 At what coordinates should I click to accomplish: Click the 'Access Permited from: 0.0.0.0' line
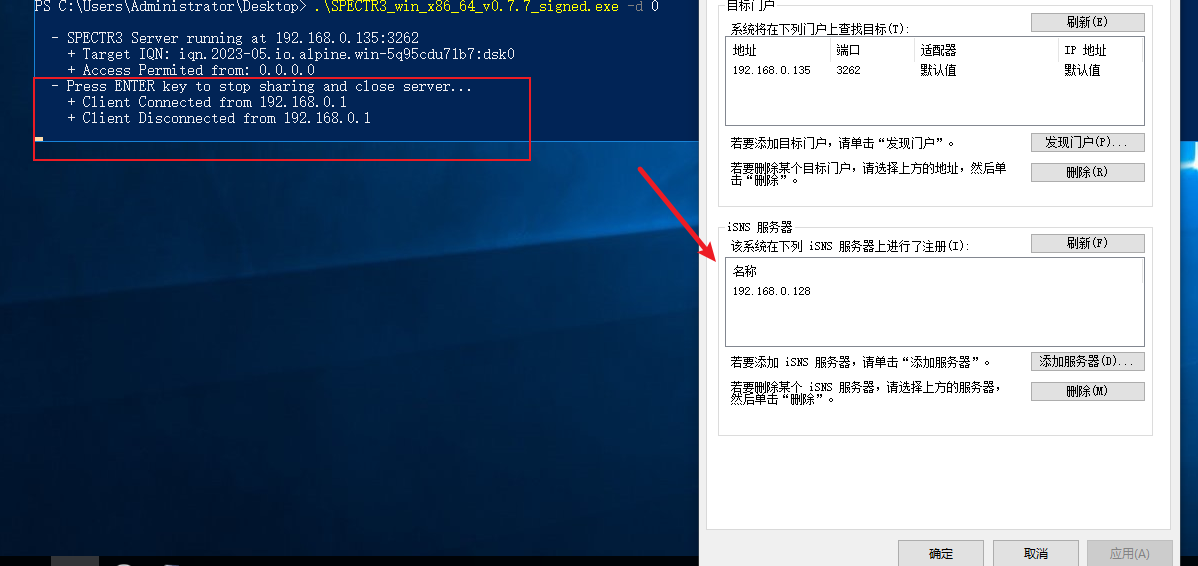(191, 70)
